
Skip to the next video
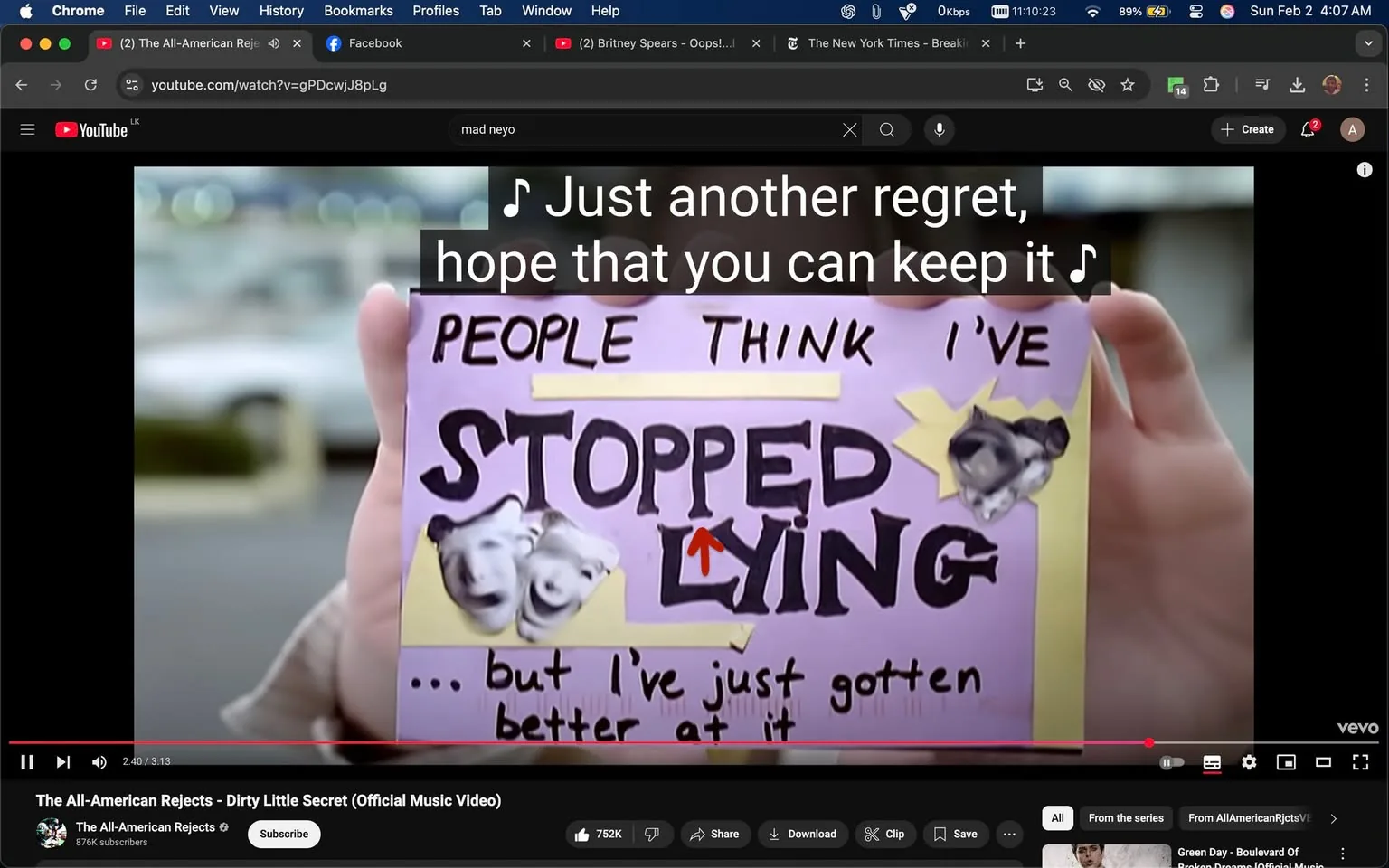(x=62, y=762)
